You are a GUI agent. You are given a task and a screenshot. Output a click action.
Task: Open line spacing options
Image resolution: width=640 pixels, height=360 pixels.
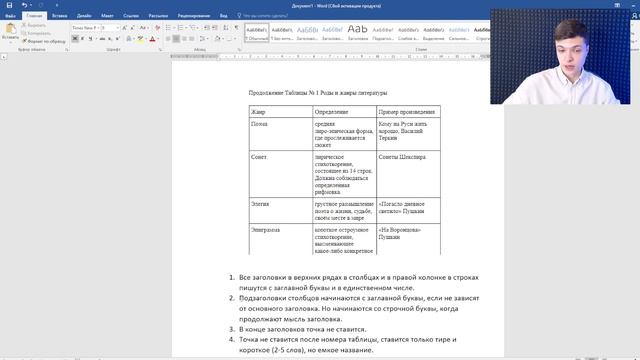203,39
